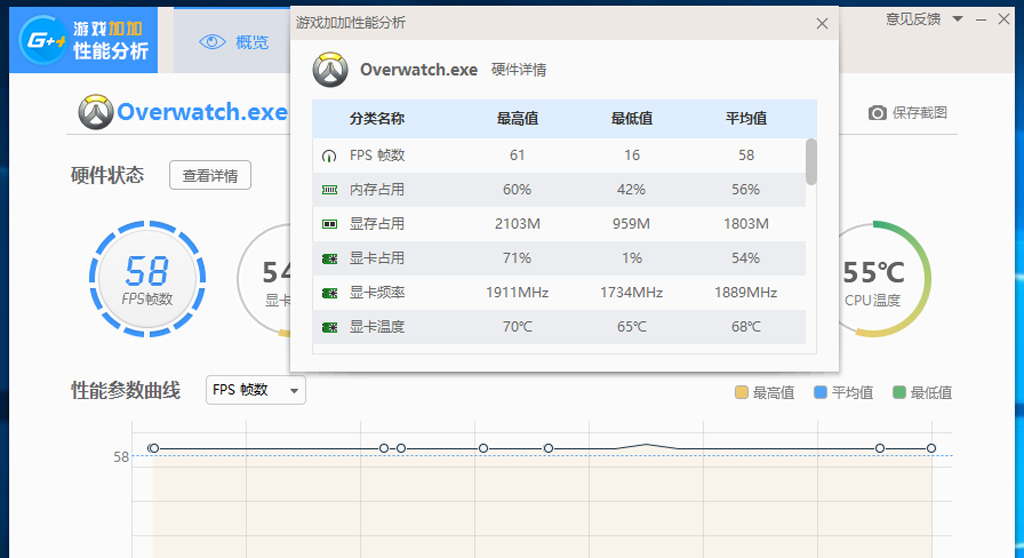Click the 显卡温度 GPU temperature icon
The width and height of the screenshot is (1024, 558).
(x=329, y=327)
